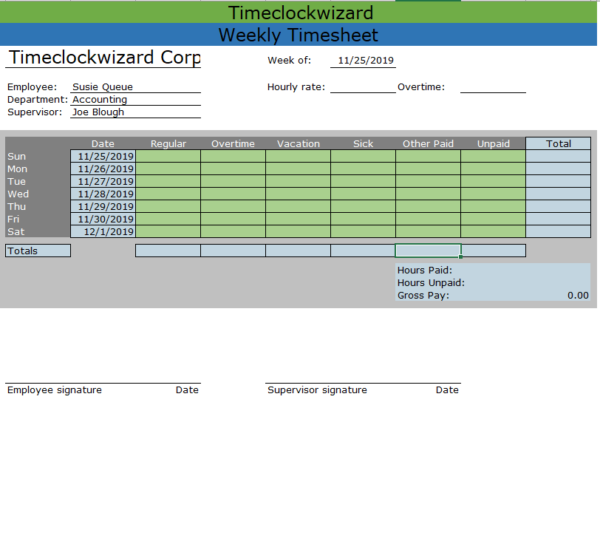Select the Sick totals cell
600x558 pixels.
coord(363,251)
